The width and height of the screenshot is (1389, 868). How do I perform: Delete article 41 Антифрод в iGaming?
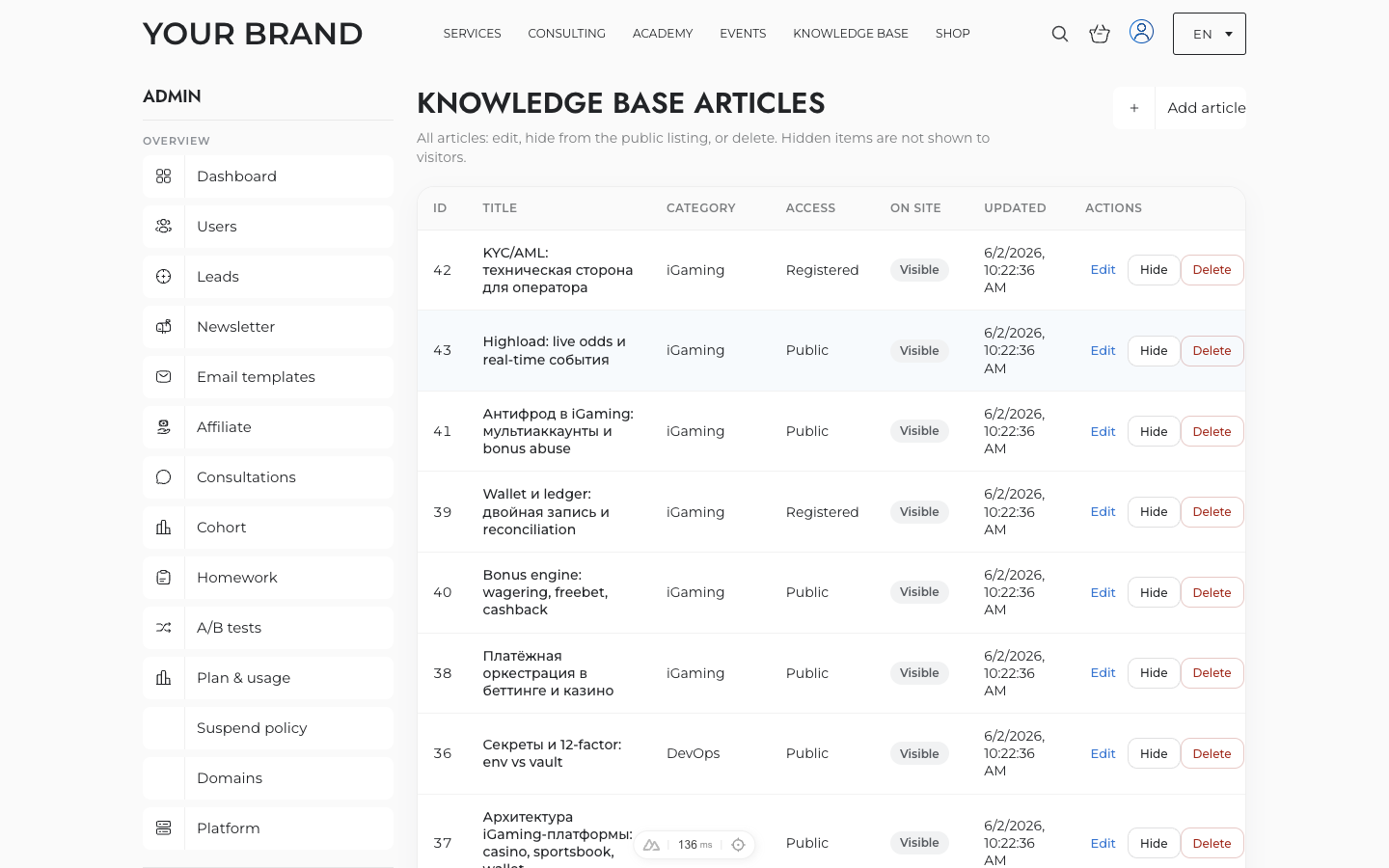pyautogui.click(x=1212, y=432)
